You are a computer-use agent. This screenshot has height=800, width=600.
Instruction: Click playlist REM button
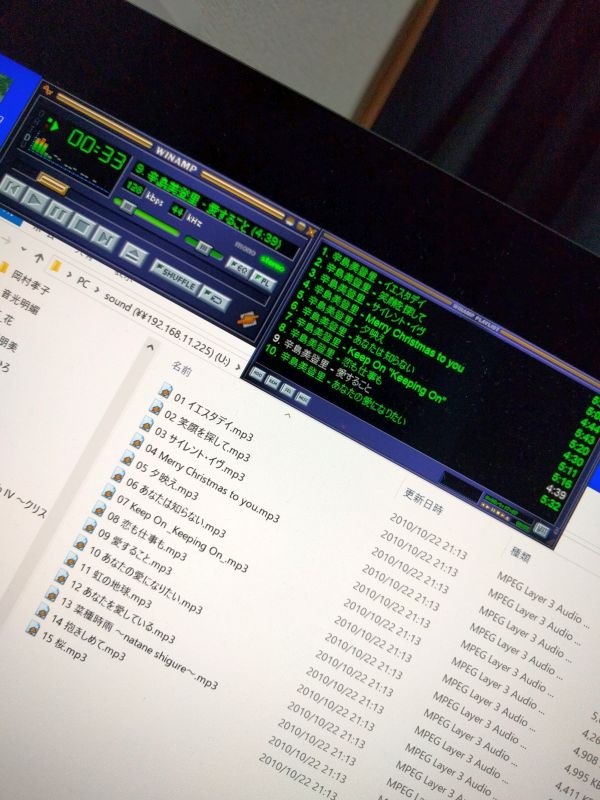click(273, 383)
